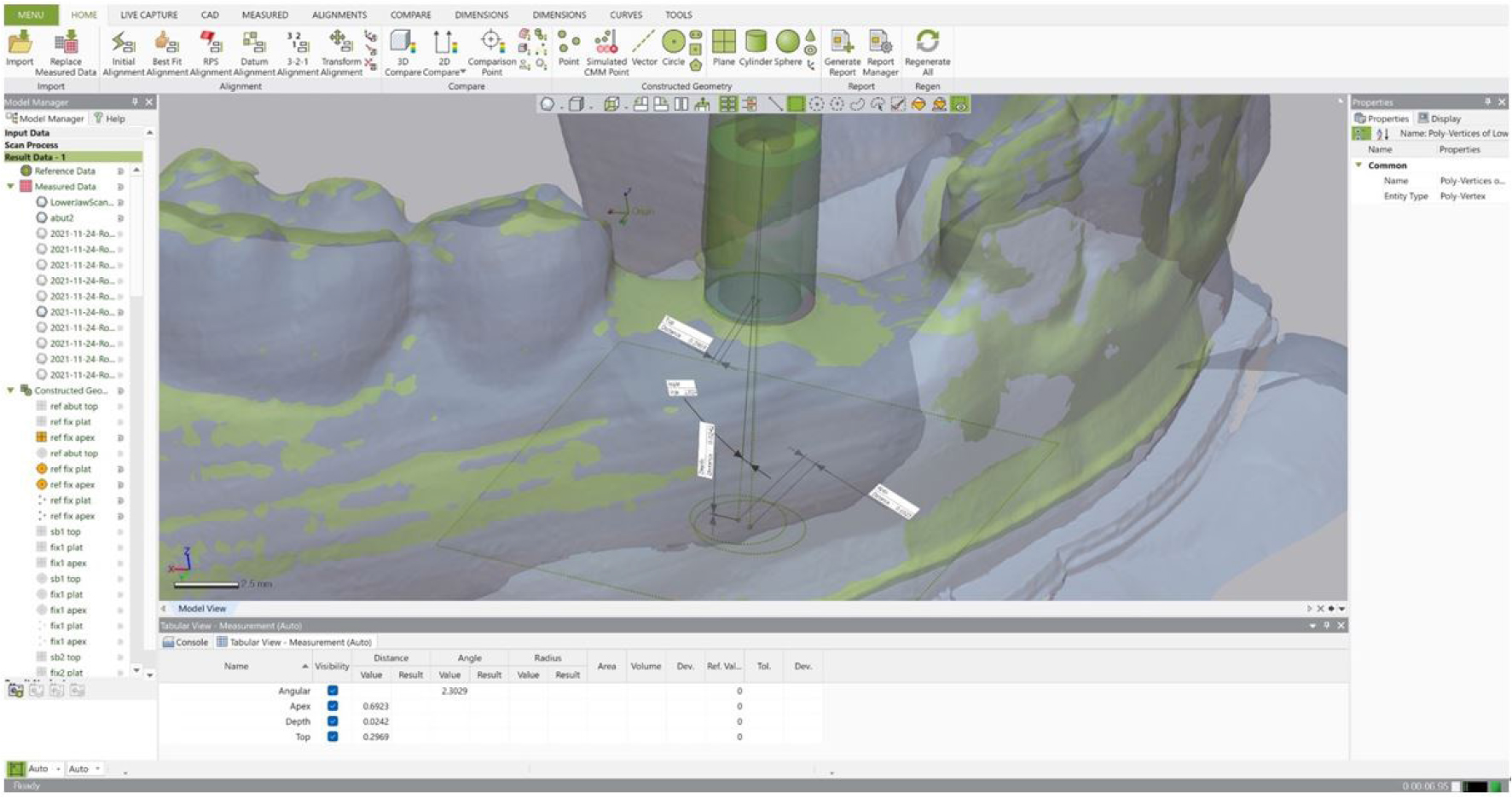Collapse the Common properties section
1512x798 pixels.
[x=1358, y=165]
